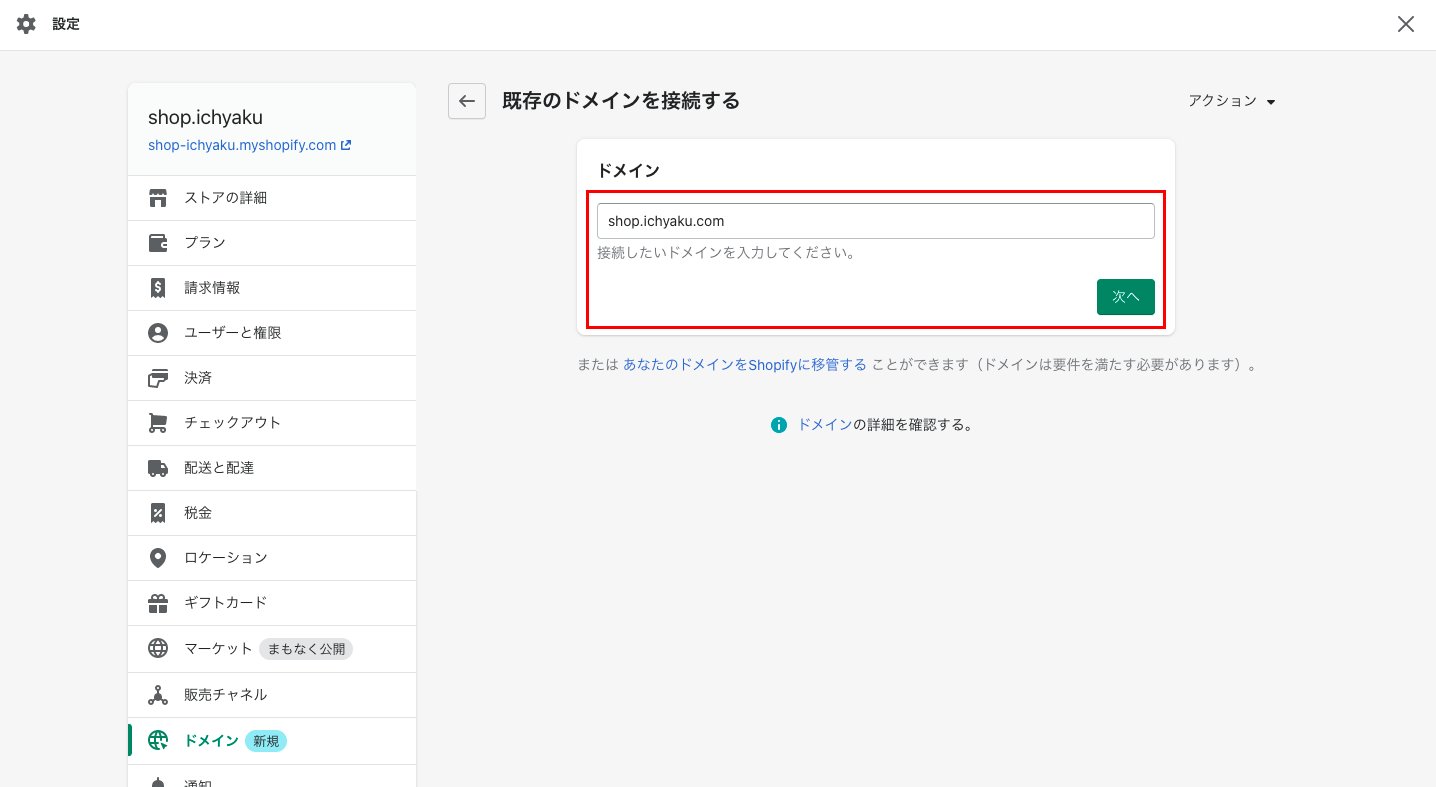Open the ストアの詳細 menu item
This screenshot has height=787, width=1436.
pyautogui.click(x=272, y=198)
